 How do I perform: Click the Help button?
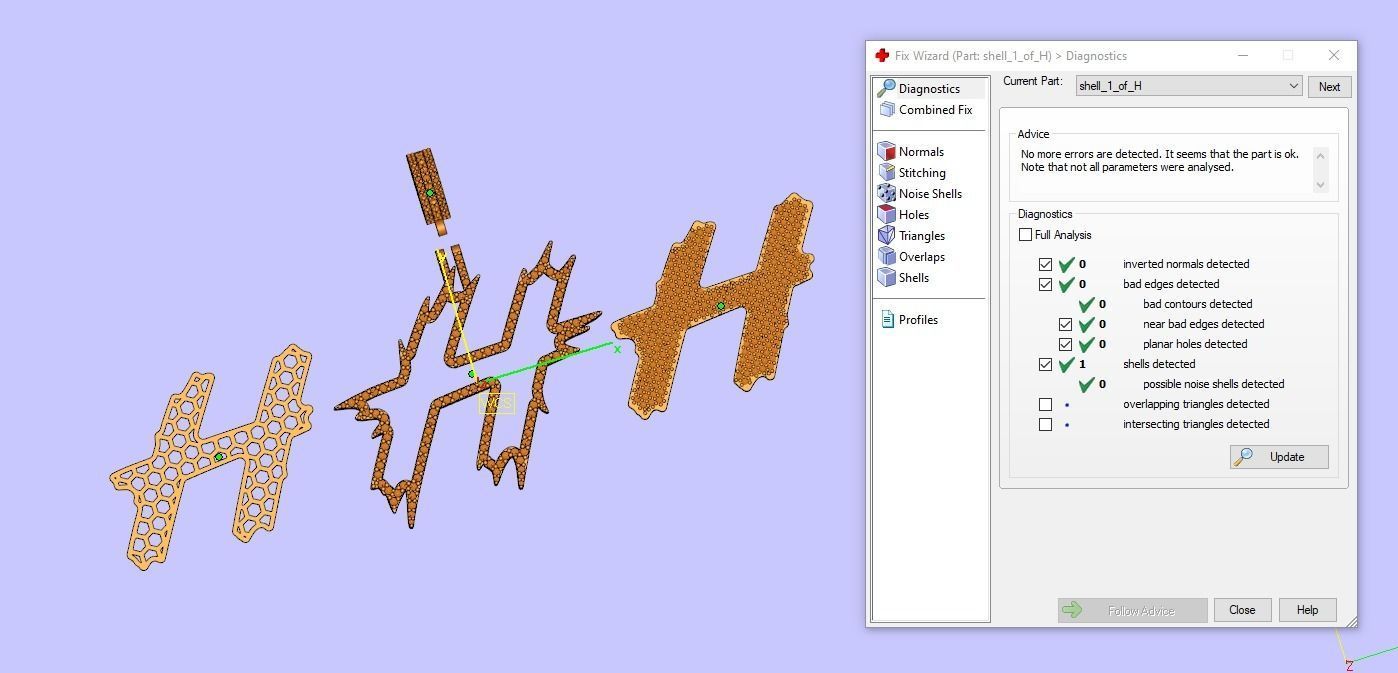1307,610
